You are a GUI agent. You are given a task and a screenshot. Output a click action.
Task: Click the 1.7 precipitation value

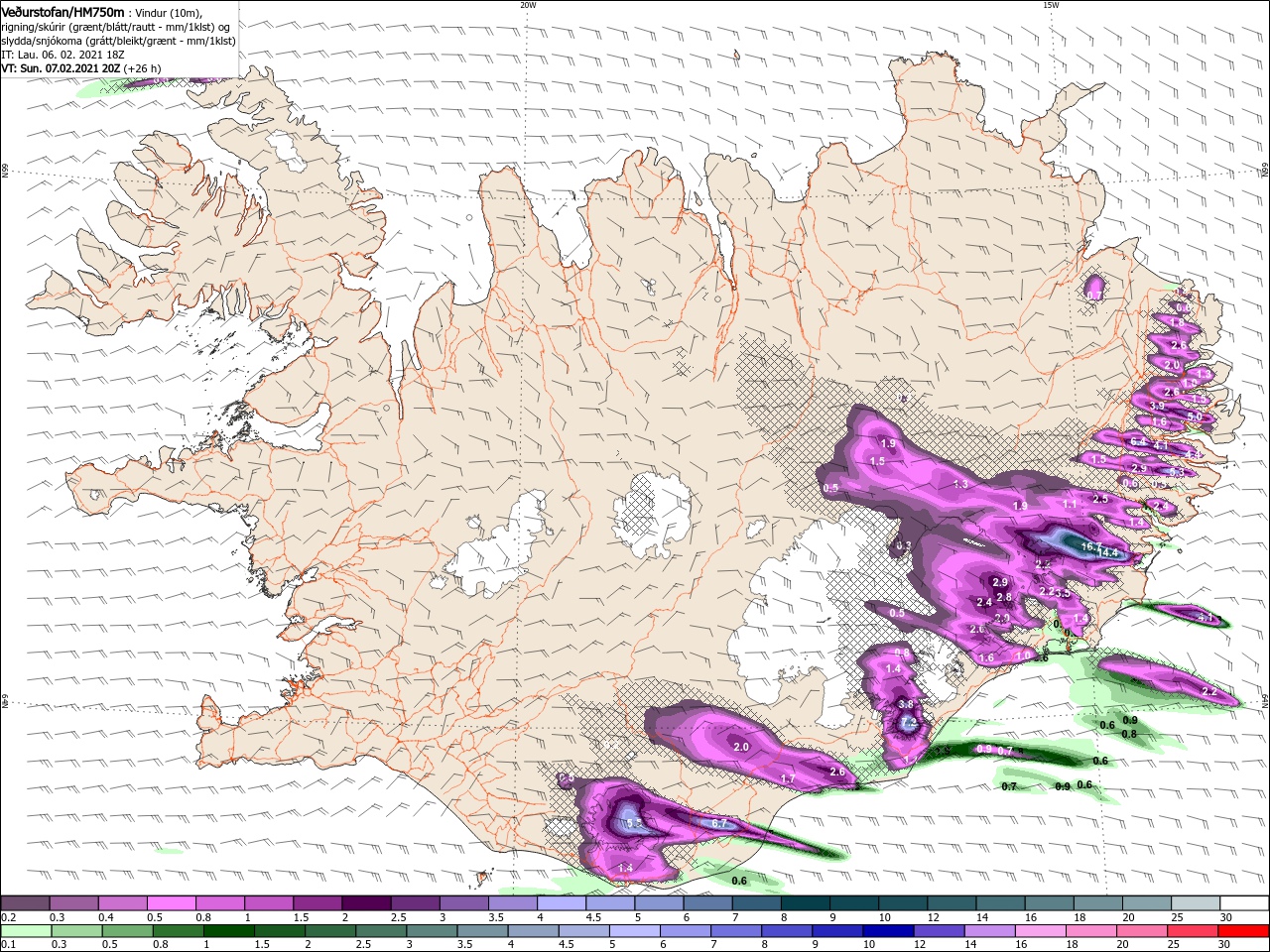(x=788, y=779)
